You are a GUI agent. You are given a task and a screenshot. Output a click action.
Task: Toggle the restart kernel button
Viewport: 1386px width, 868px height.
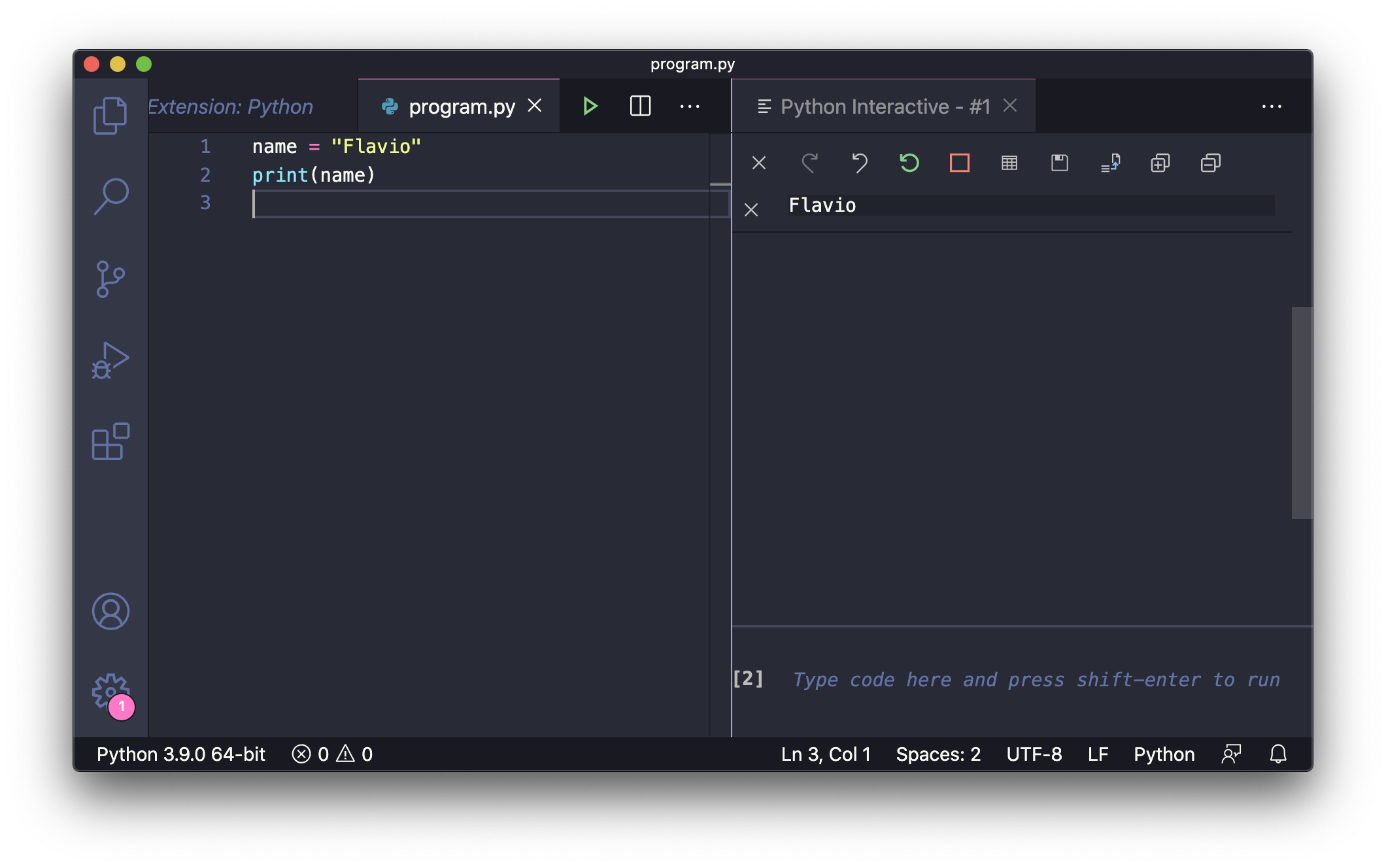click(909, 163)
